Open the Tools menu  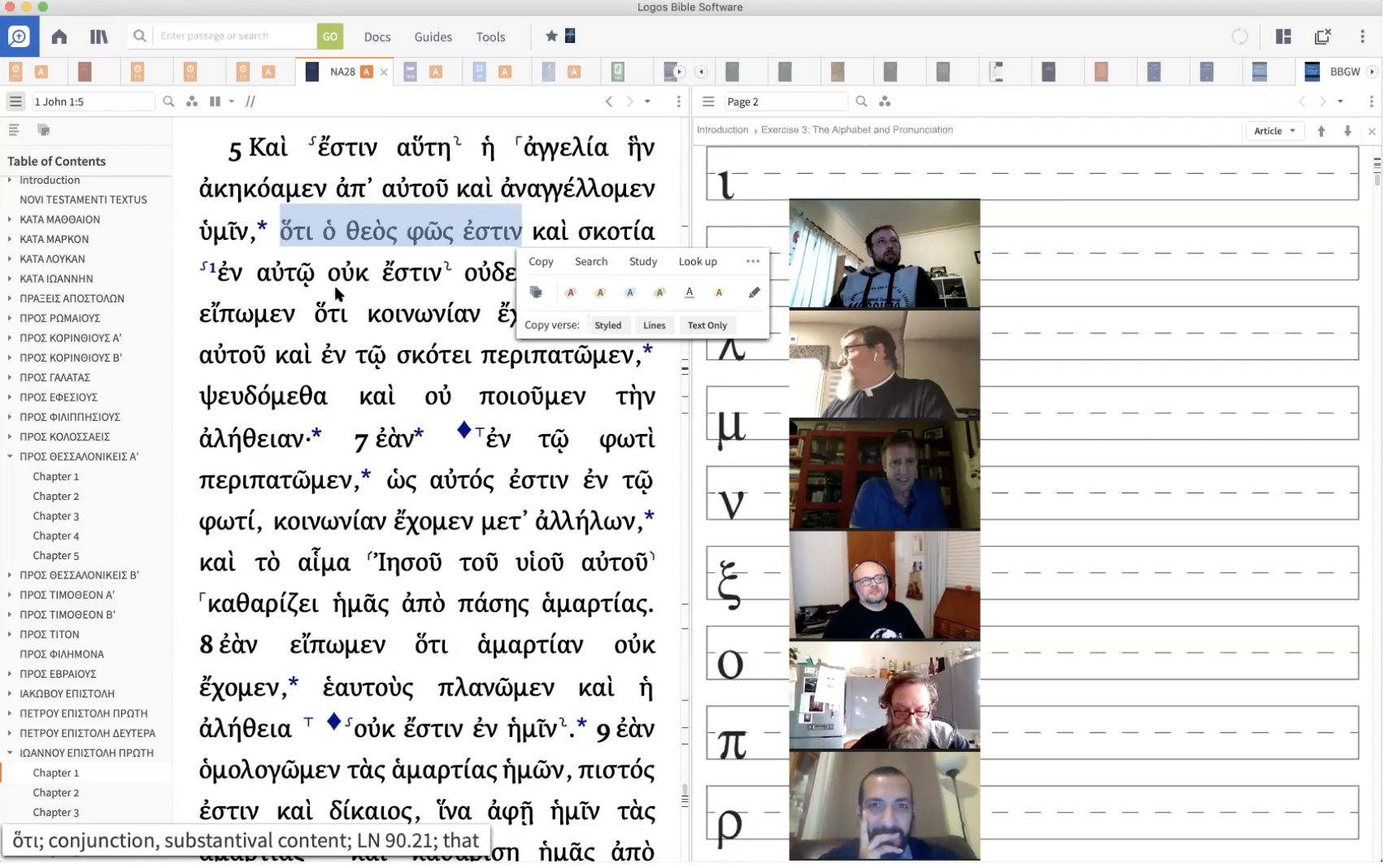tap(490, 37)
